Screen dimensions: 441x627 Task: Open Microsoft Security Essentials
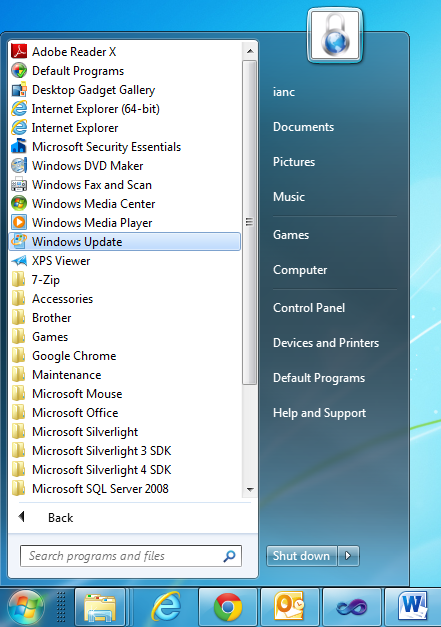point(125,147)
